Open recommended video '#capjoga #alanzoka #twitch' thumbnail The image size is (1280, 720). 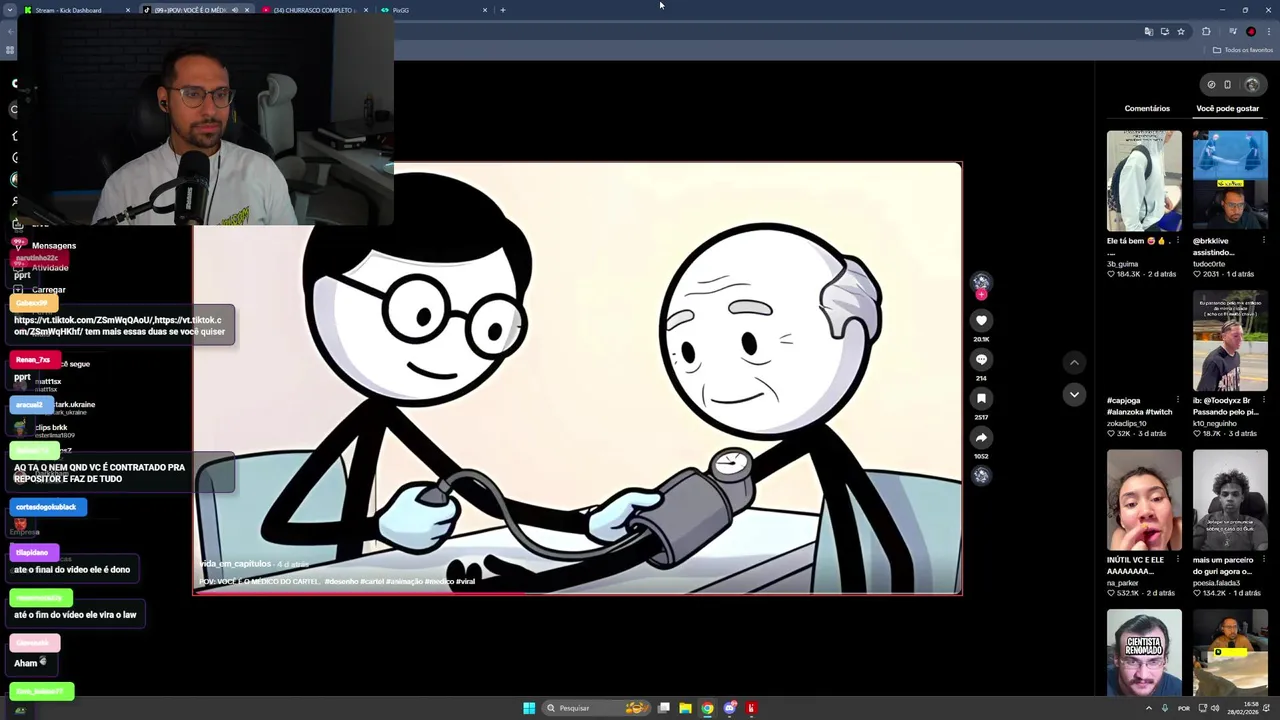(x=1144, y=341)
